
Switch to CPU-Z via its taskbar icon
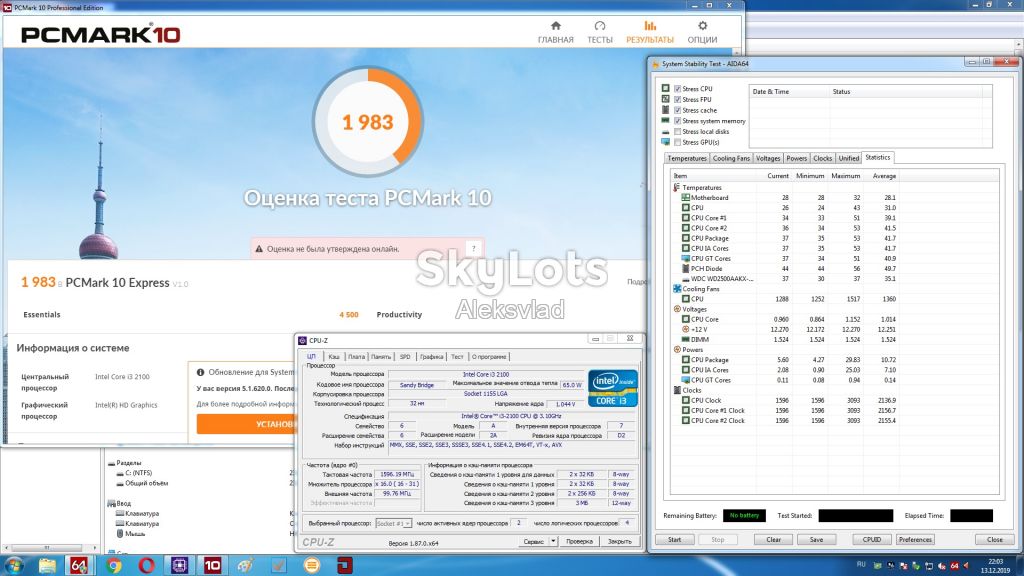180,565
